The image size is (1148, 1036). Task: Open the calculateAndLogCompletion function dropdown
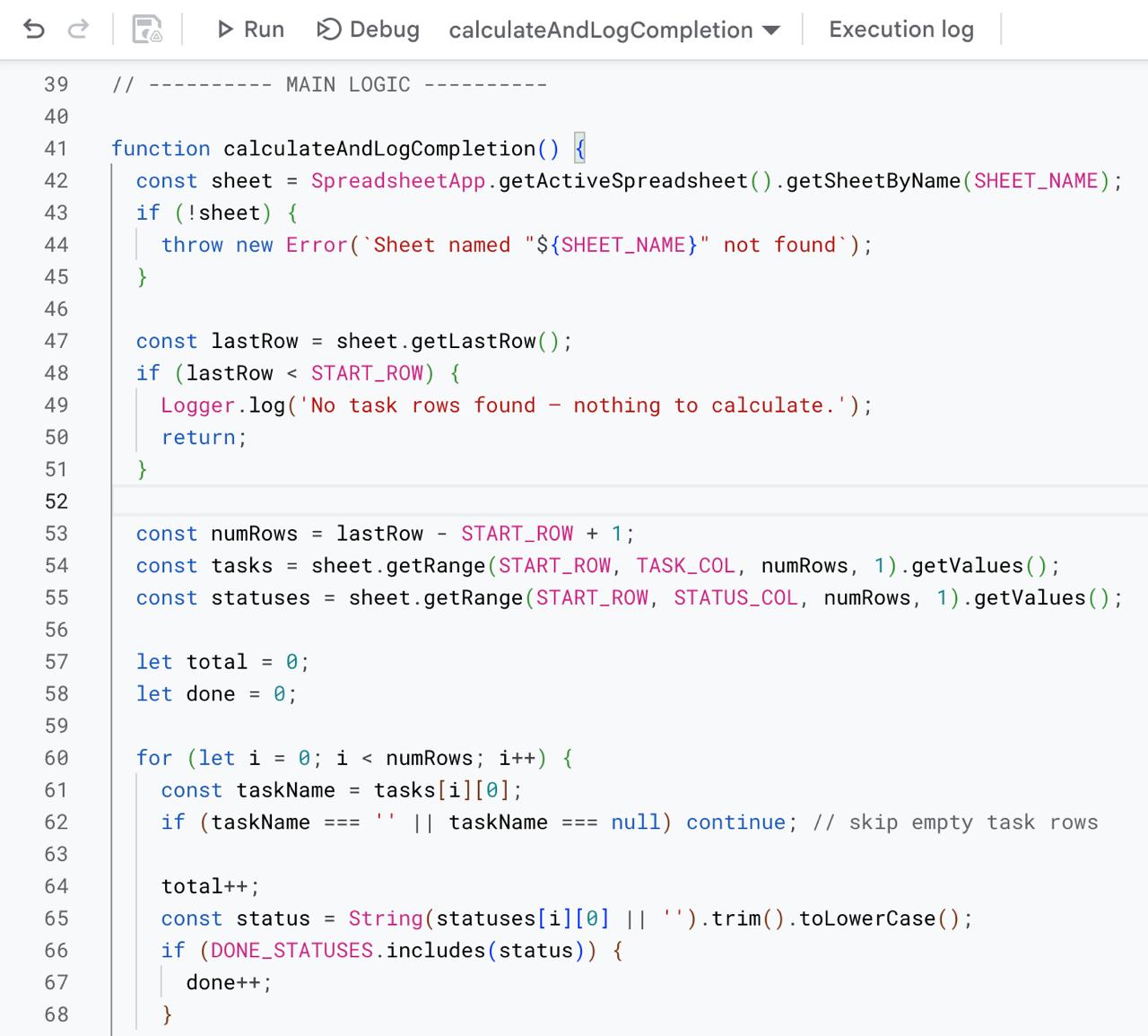(x=614, y=30)
